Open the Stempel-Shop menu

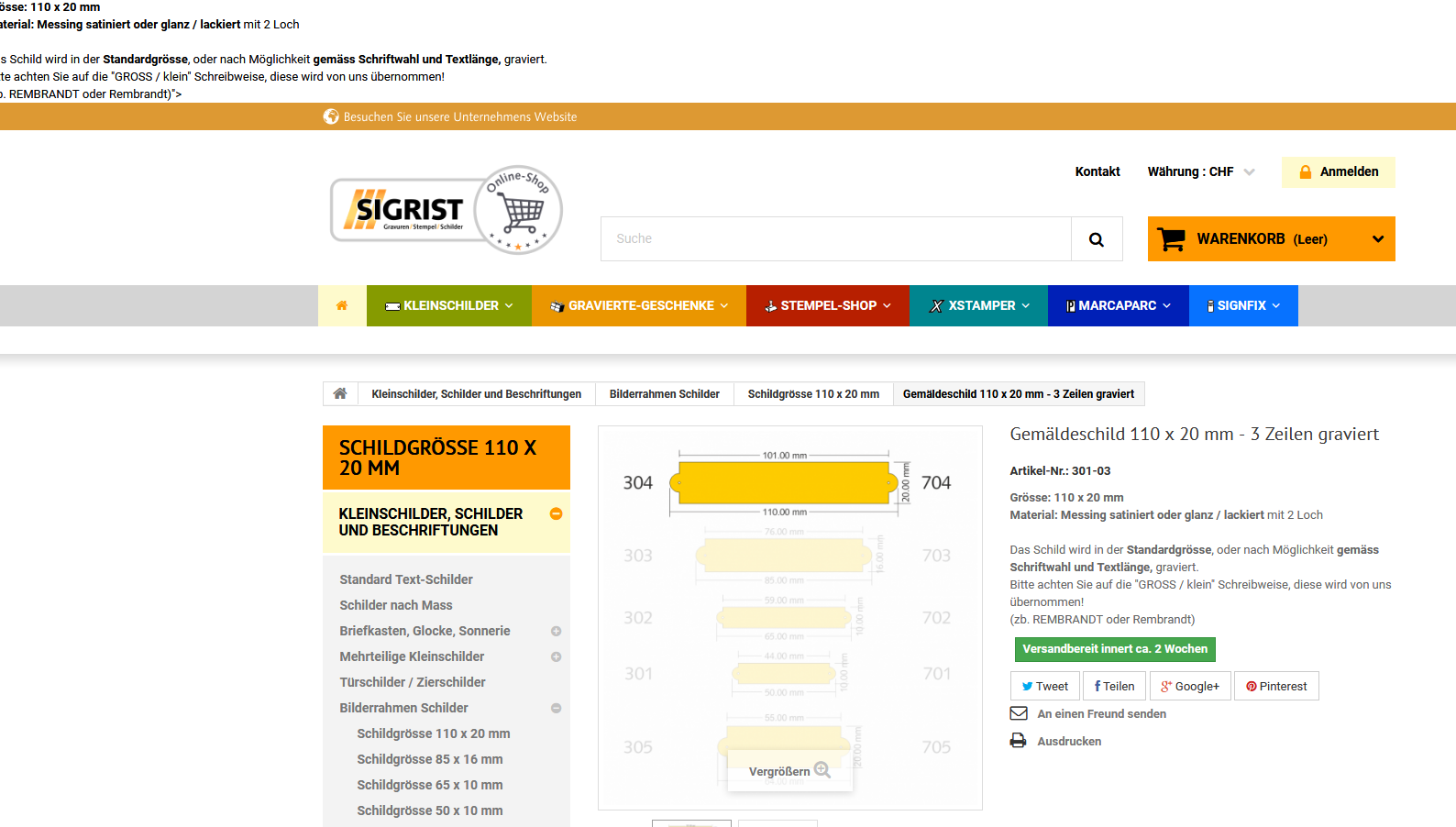(828, 305)
